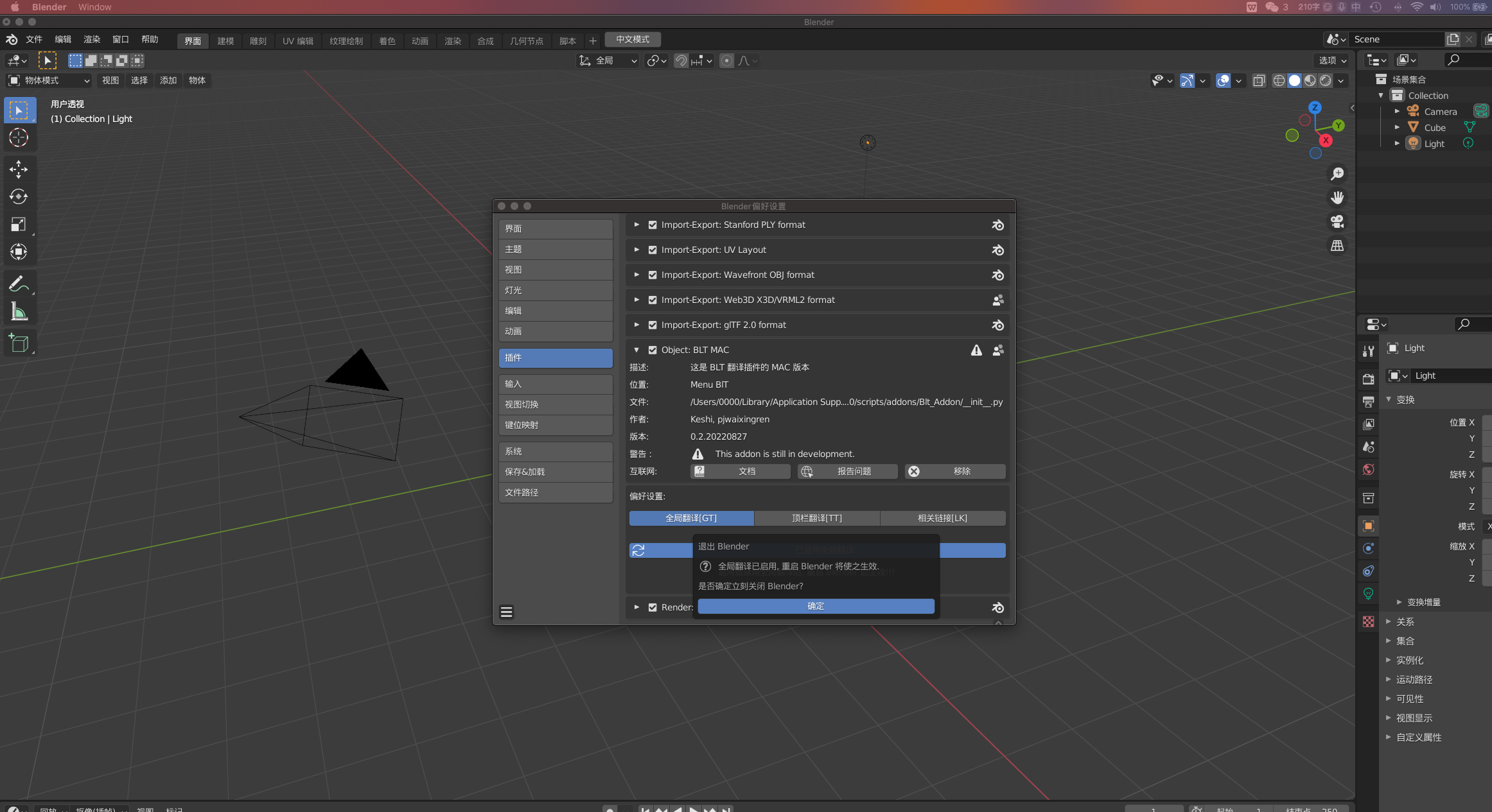Disable Import-Export: Web3D X3D/VRML2 format addon
1492x812 pixels.
coord(653,300)
